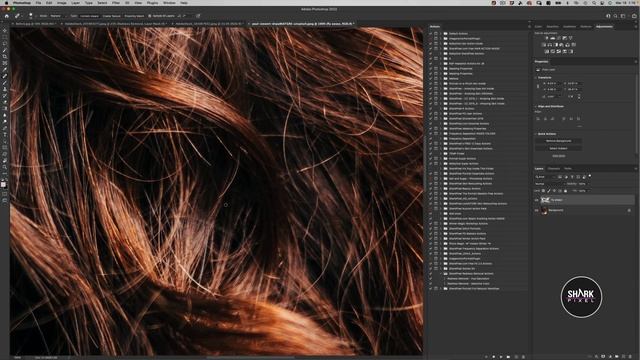The image size is (640, 360).
Task: Add a Hue/Saturation adjustment
Action: tap(544, 45)
